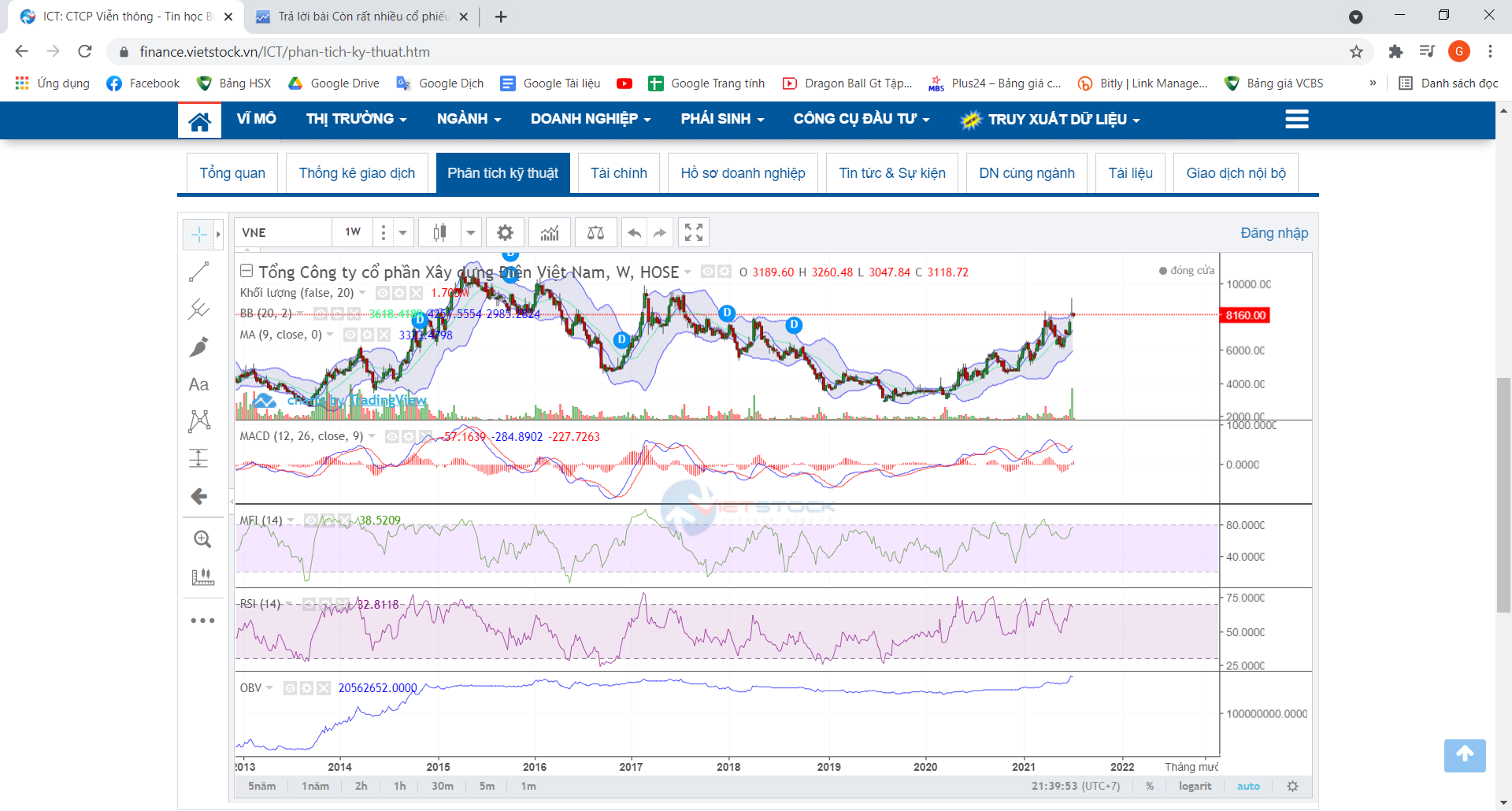Go to the Vietstock home page icon

tap(199, 120)
